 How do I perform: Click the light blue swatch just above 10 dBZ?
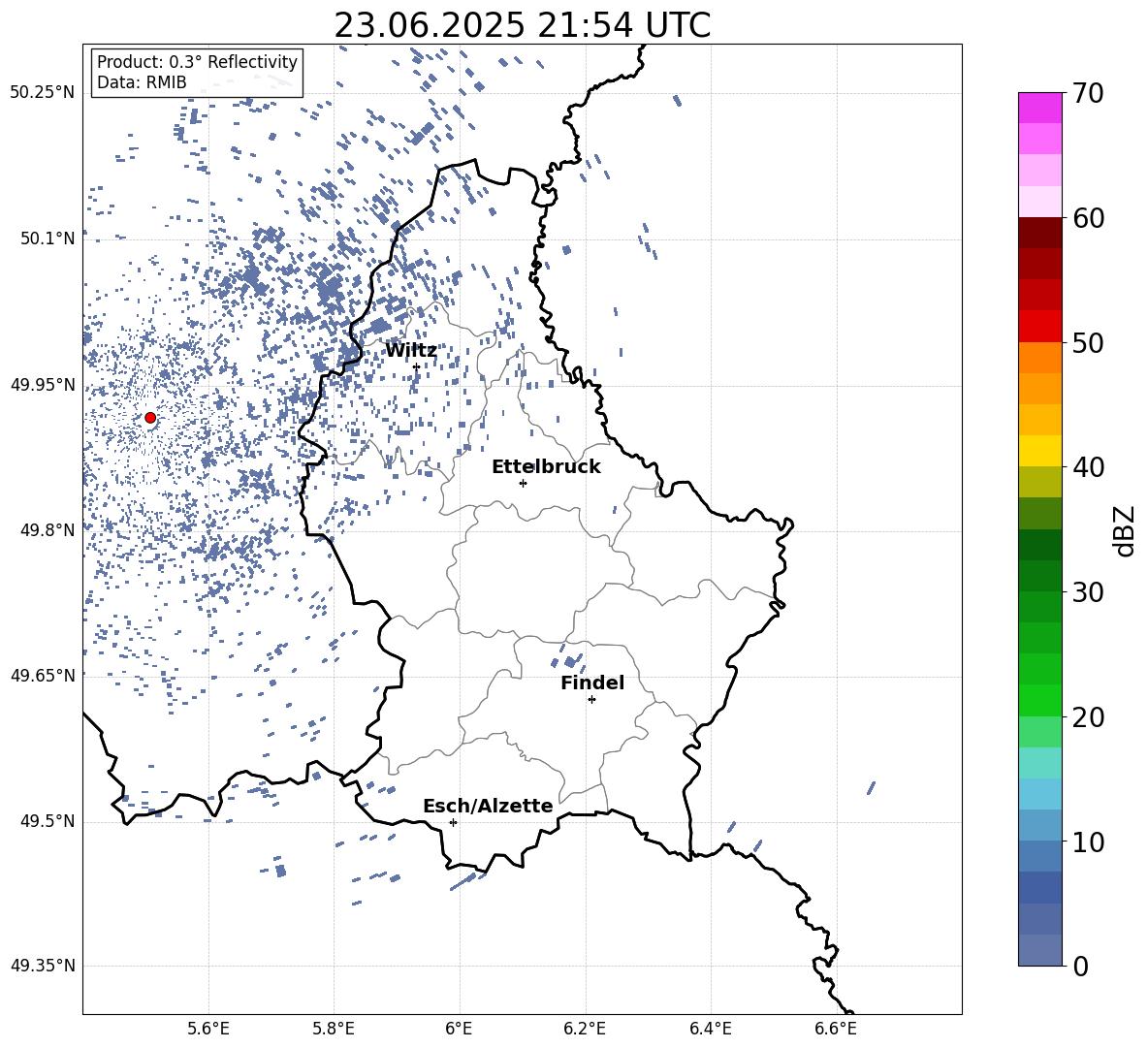(1039, 826)
